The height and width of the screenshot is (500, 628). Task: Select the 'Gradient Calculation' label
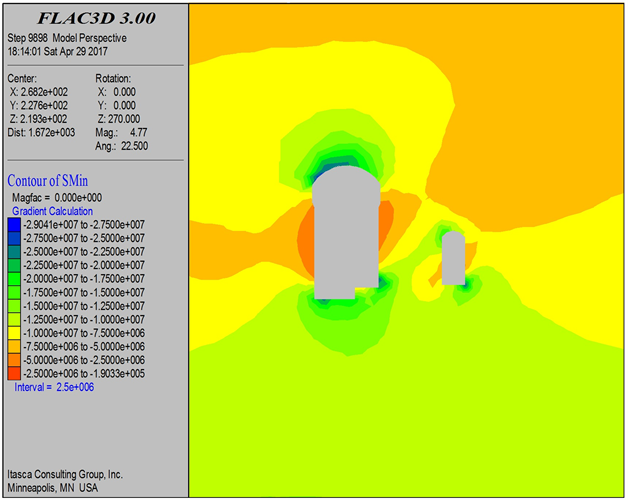click(52, 212)
